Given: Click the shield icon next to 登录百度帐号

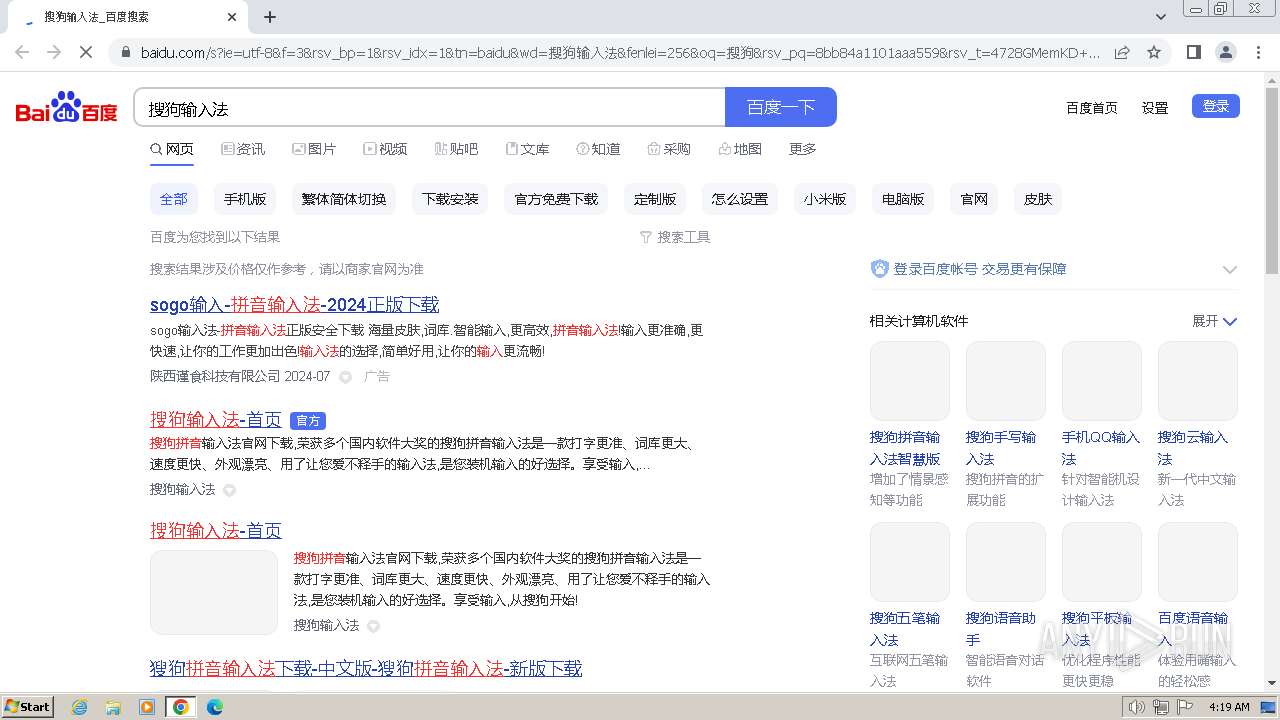Looking at the screenshot, I should 879,268.
